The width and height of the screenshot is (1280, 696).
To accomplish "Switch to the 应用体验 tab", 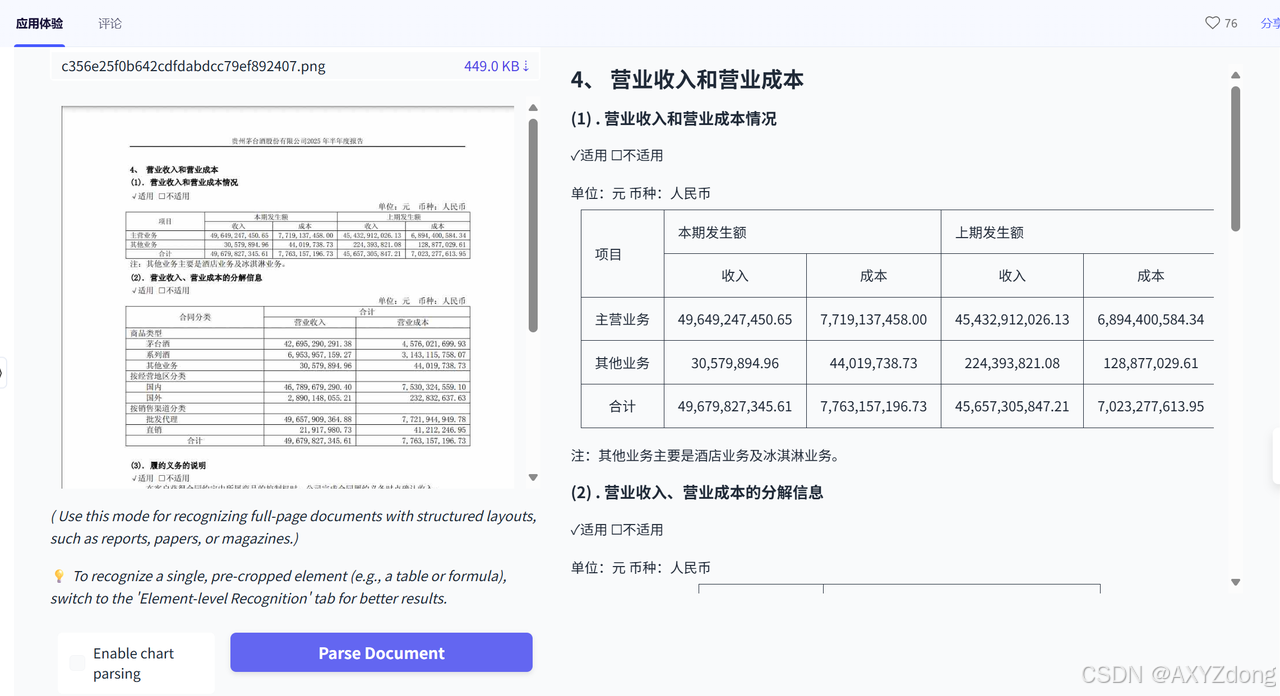I will point(38,23).
